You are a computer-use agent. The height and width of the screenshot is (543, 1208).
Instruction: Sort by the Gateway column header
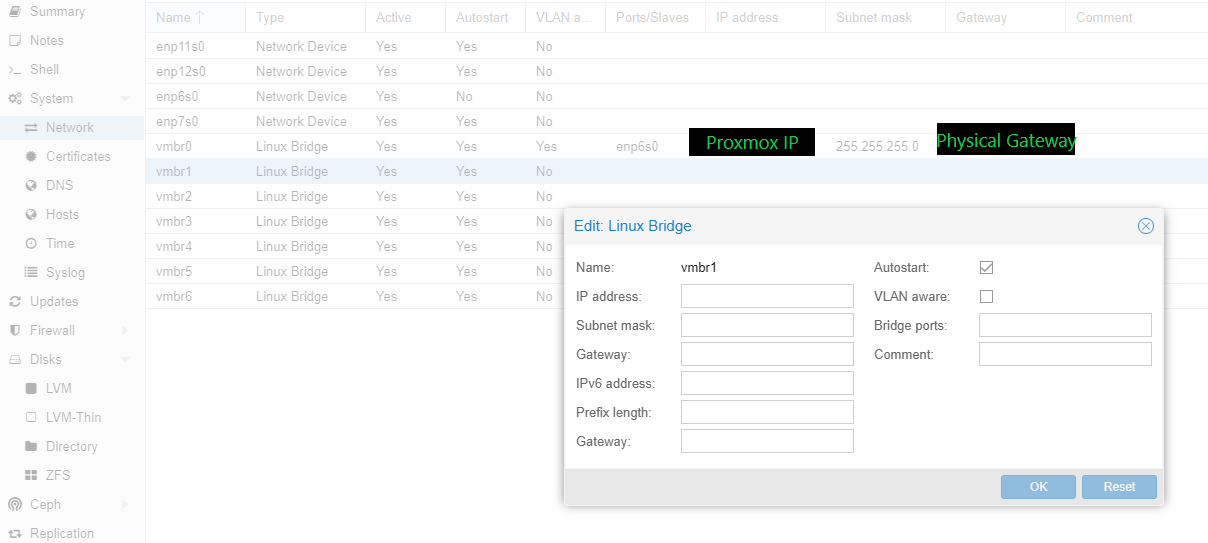coord(1005,18)
